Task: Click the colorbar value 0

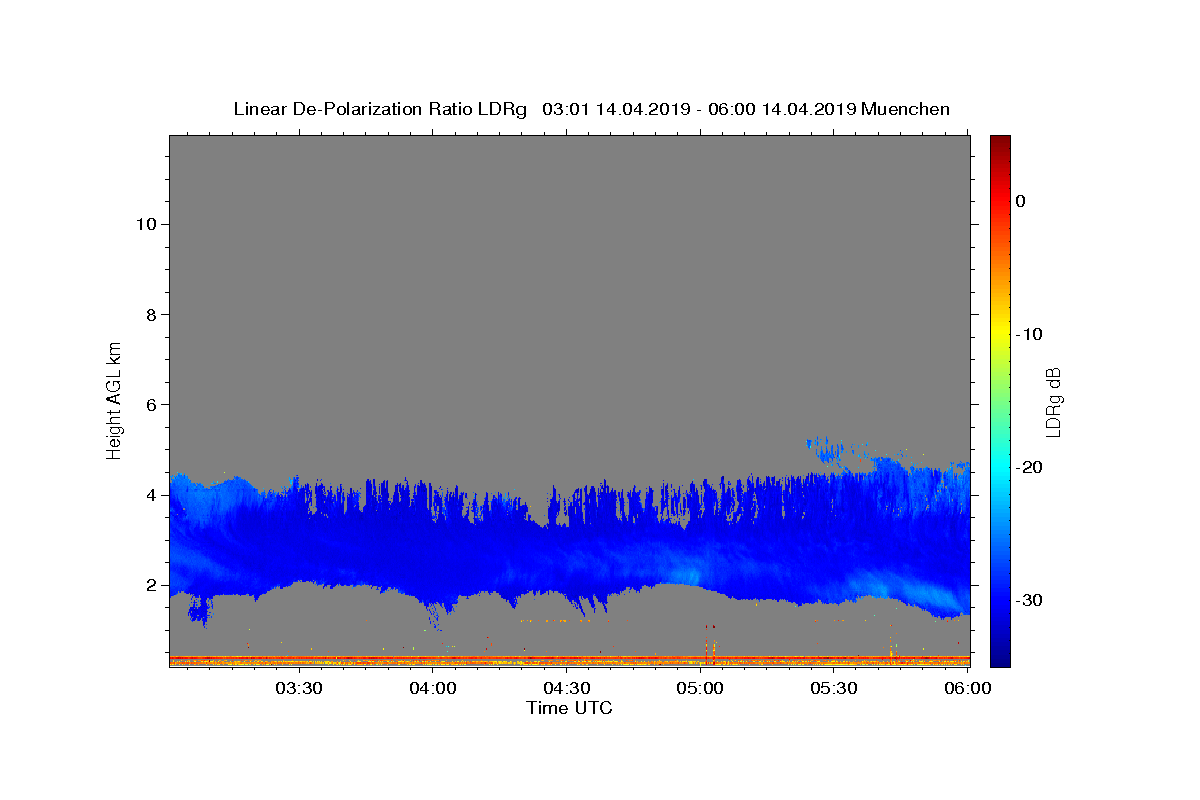Action: click(1020, 201)
